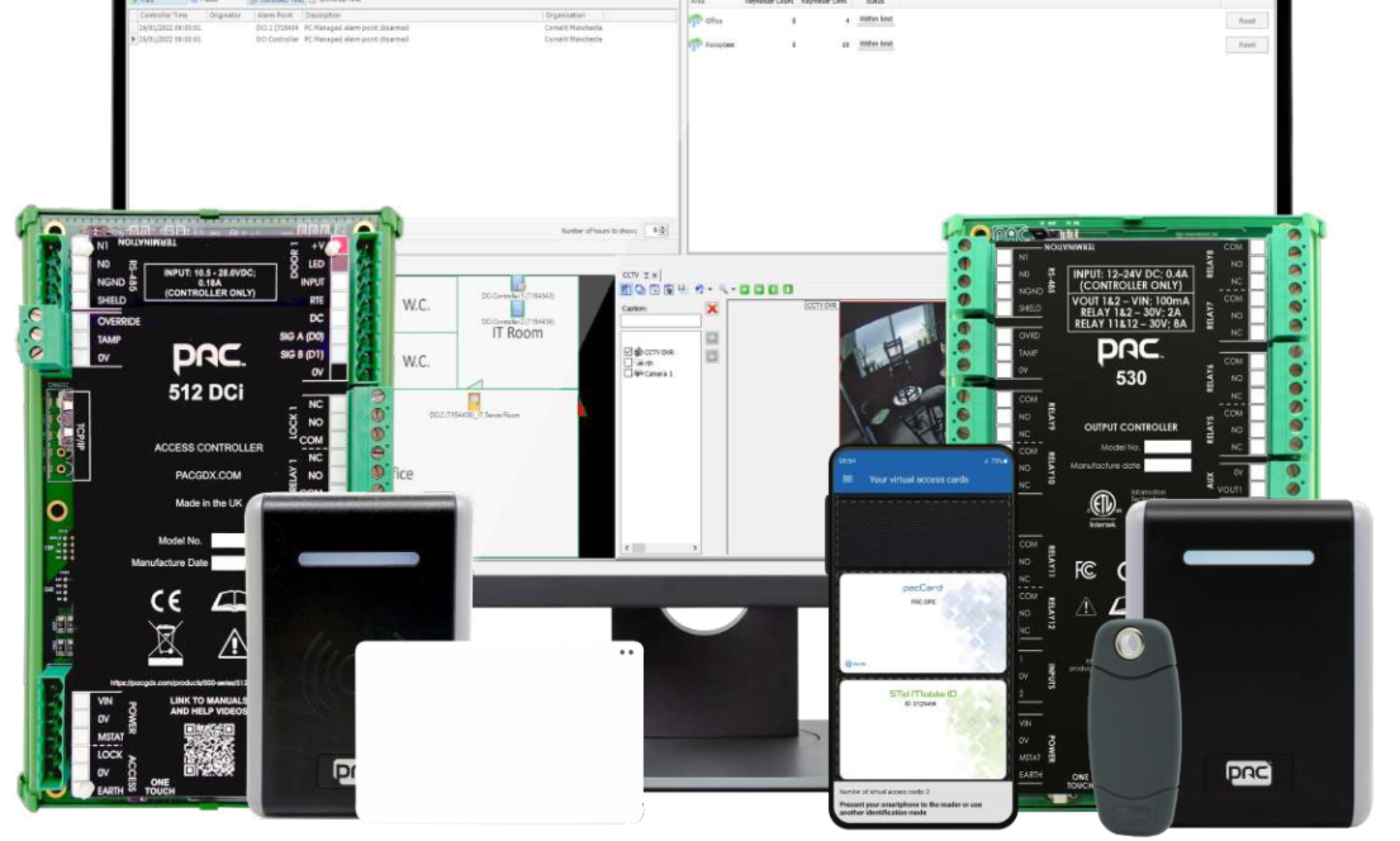Select the CCTV panel tab

click(x=631, y=275)
